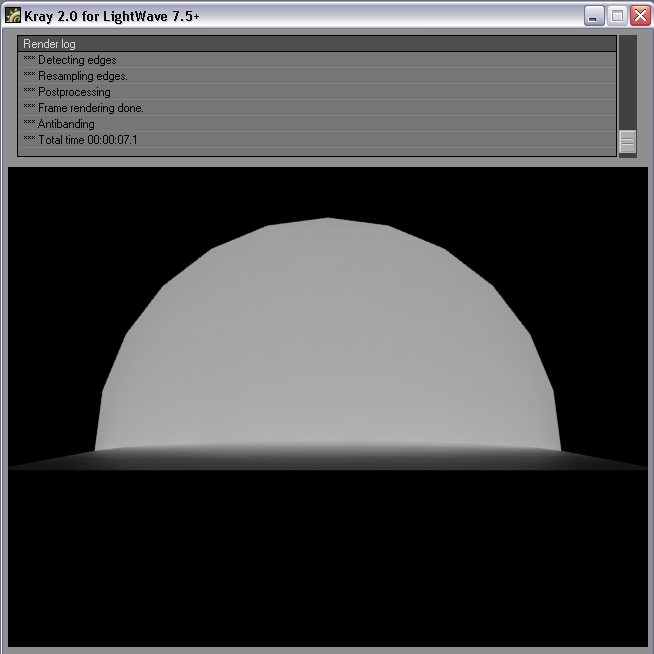Click the 'Antibanding' log entry

click(66, 124)
